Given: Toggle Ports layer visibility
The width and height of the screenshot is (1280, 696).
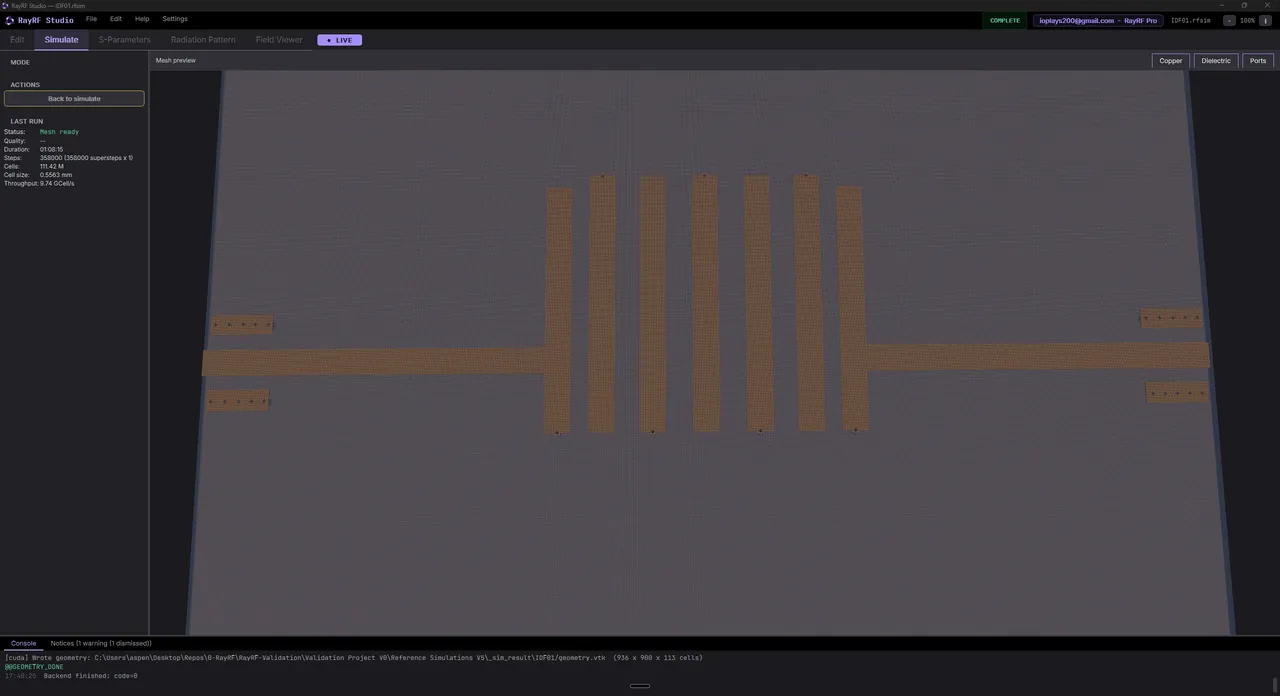Looking at the screenshot, I should click(x=1258, y=61).
